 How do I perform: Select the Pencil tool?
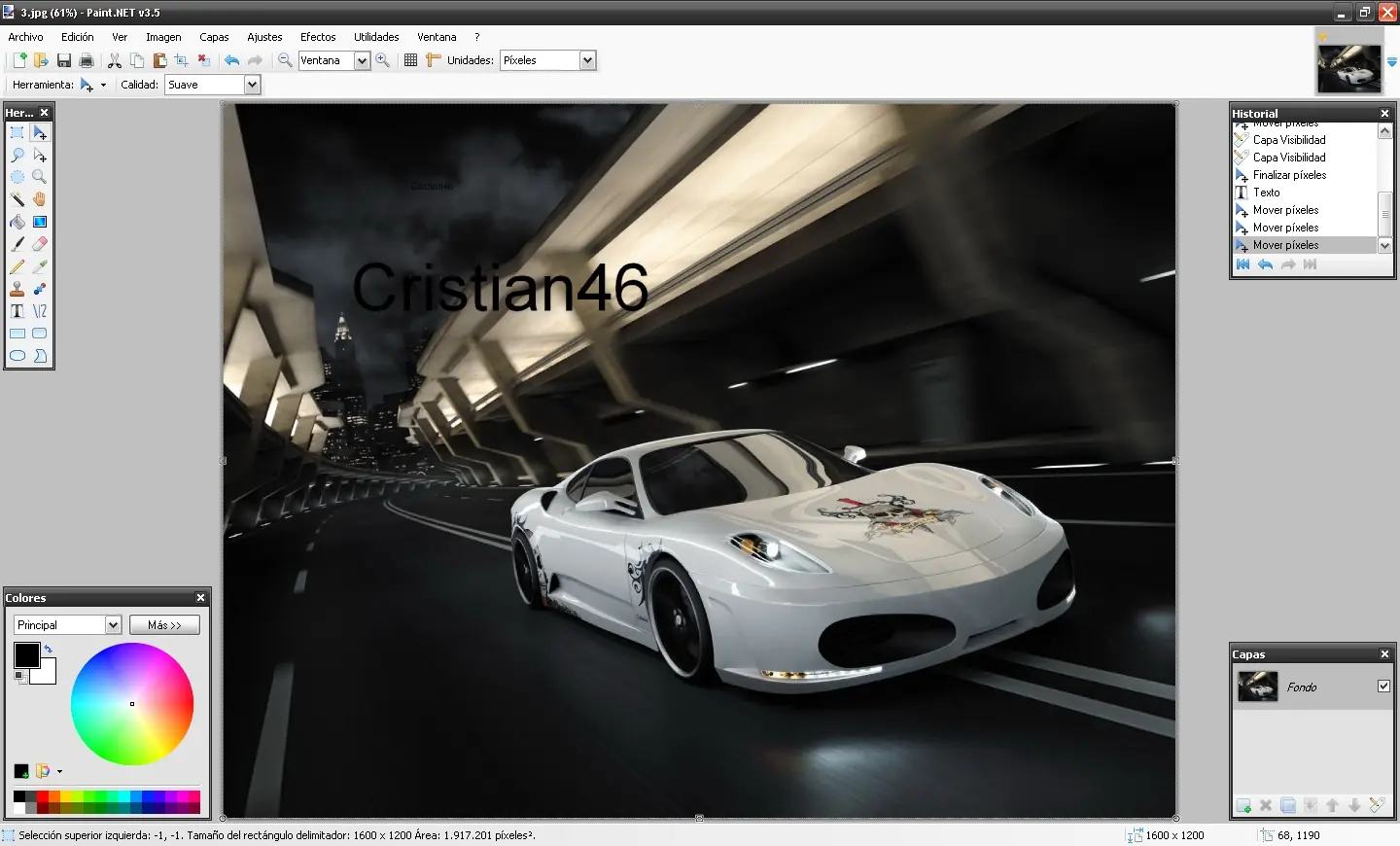[x=17, y=266]
